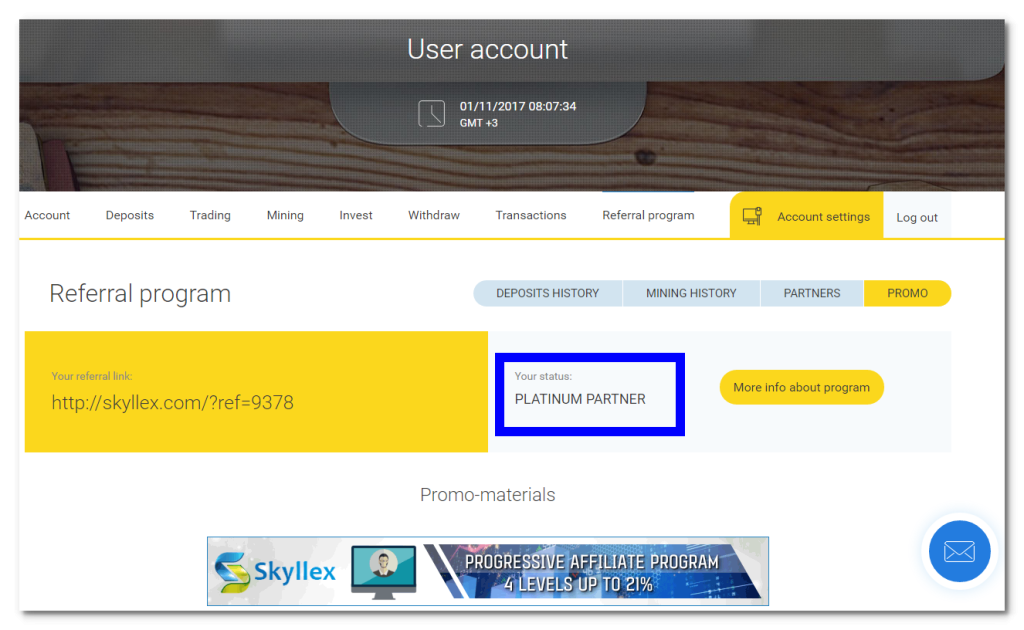Click the PLATINUM PARTNER status text

tap(580, 400)
